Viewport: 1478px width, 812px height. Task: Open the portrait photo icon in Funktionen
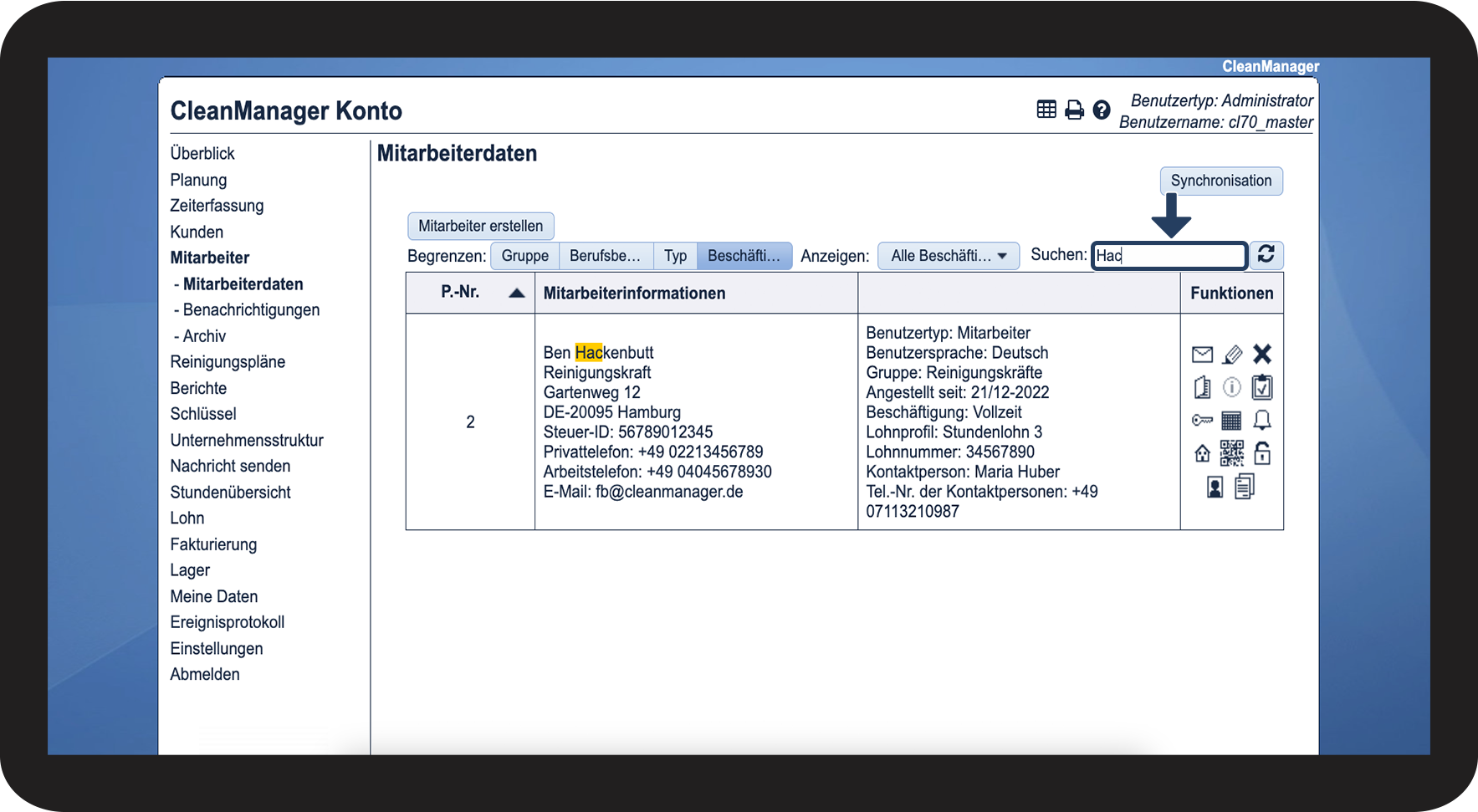pos(1215,487)
